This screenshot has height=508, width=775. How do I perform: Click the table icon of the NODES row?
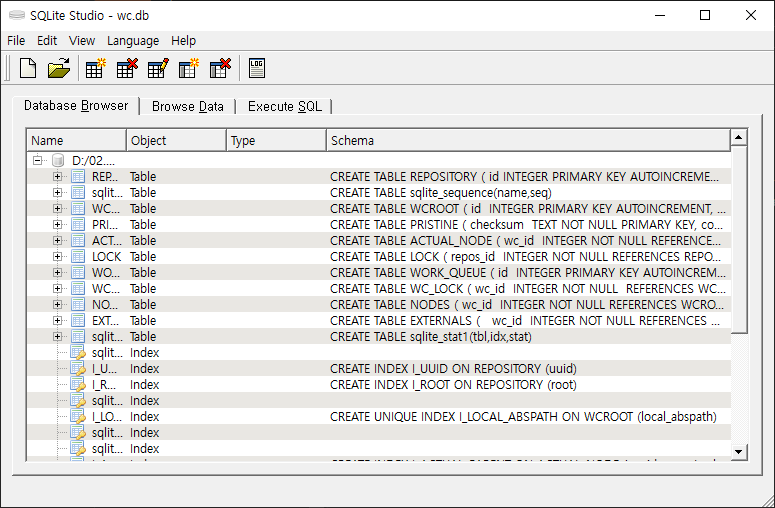coord(78,304)
